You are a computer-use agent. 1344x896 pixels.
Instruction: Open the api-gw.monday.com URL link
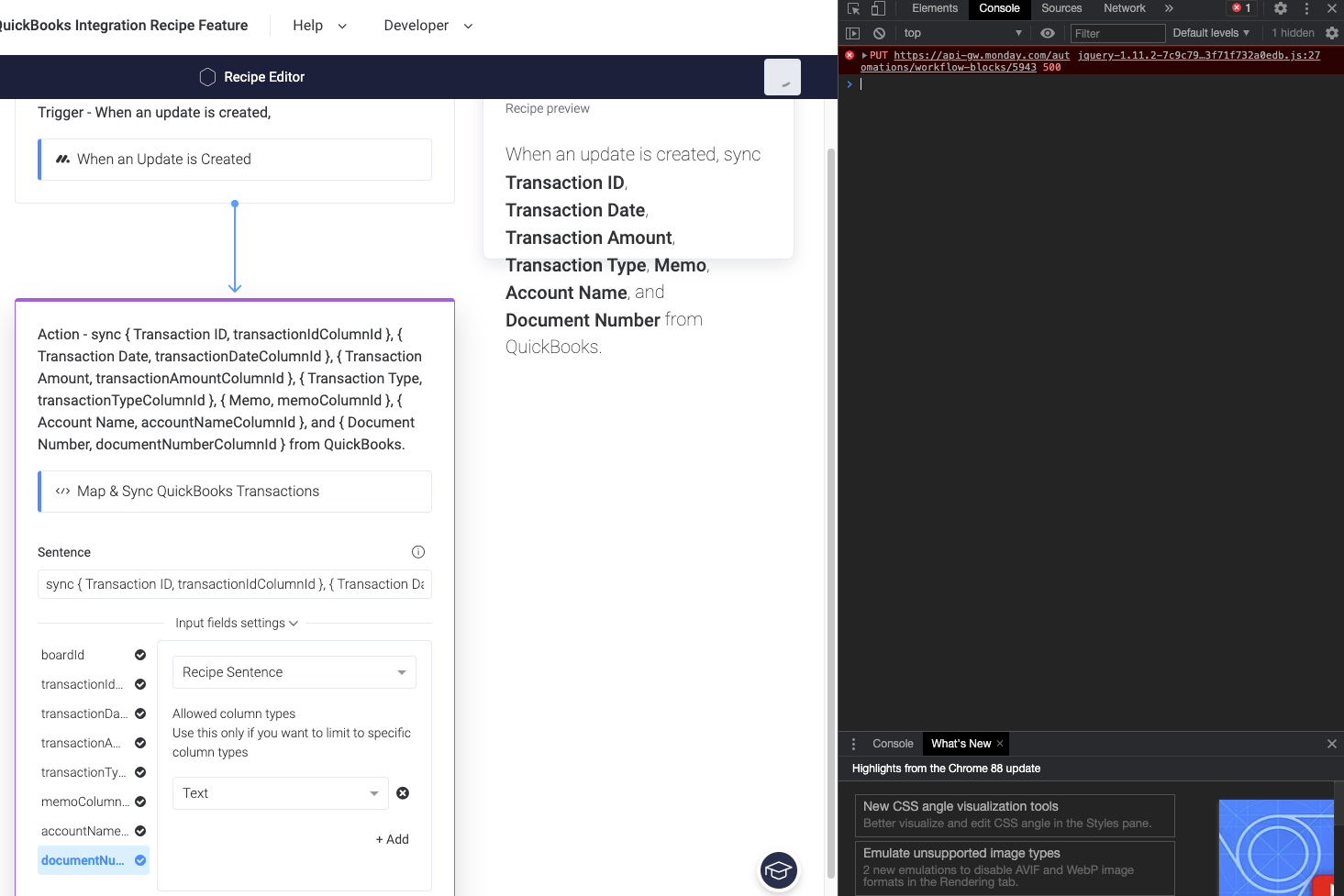pyautogui.click(x=965, y=61)
